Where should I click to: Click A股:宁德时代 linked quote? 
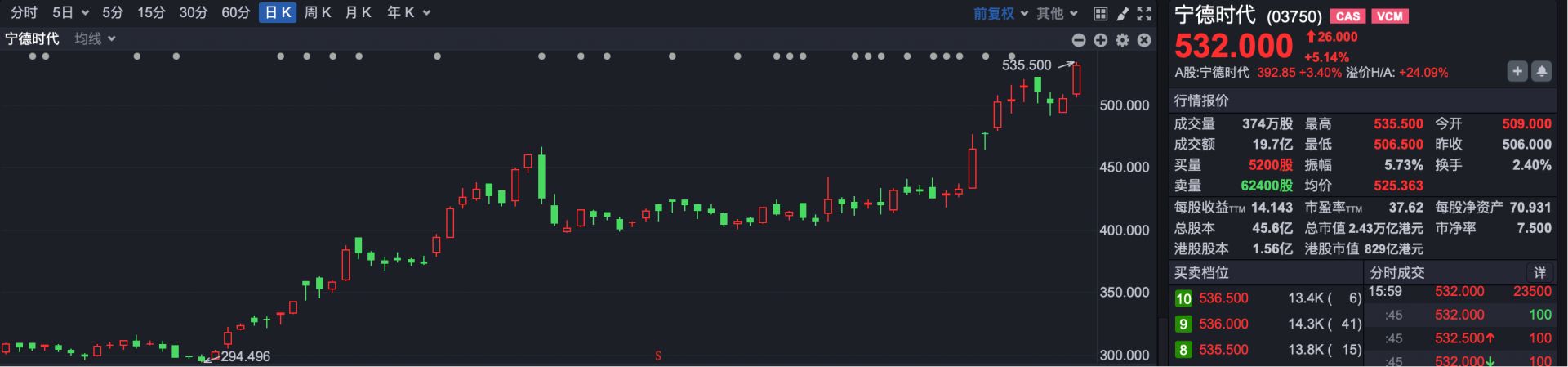(1211, 73)
